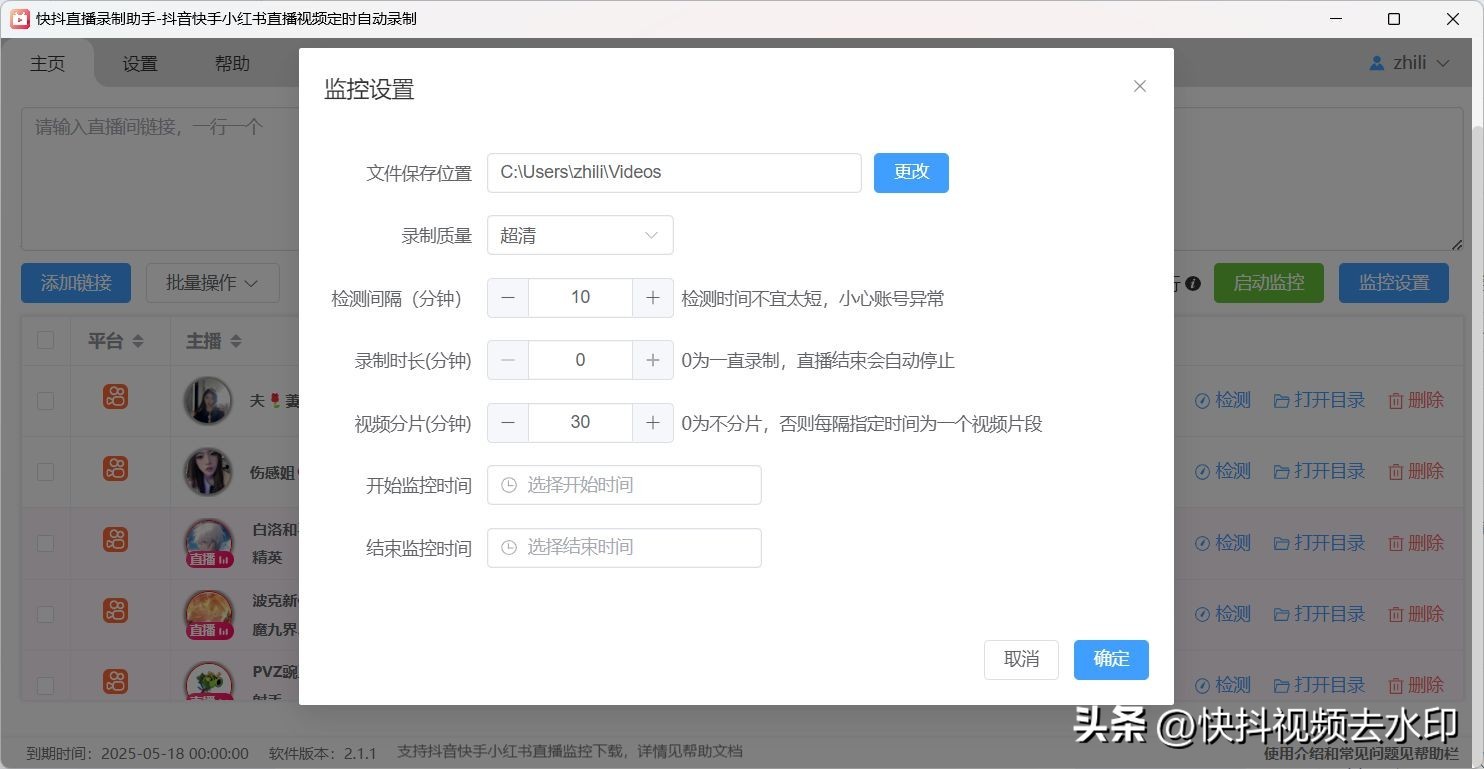Screen dimensions: 1484x769
Task: Click the 文件保存位置 path input field
Action: pos(674,172)
